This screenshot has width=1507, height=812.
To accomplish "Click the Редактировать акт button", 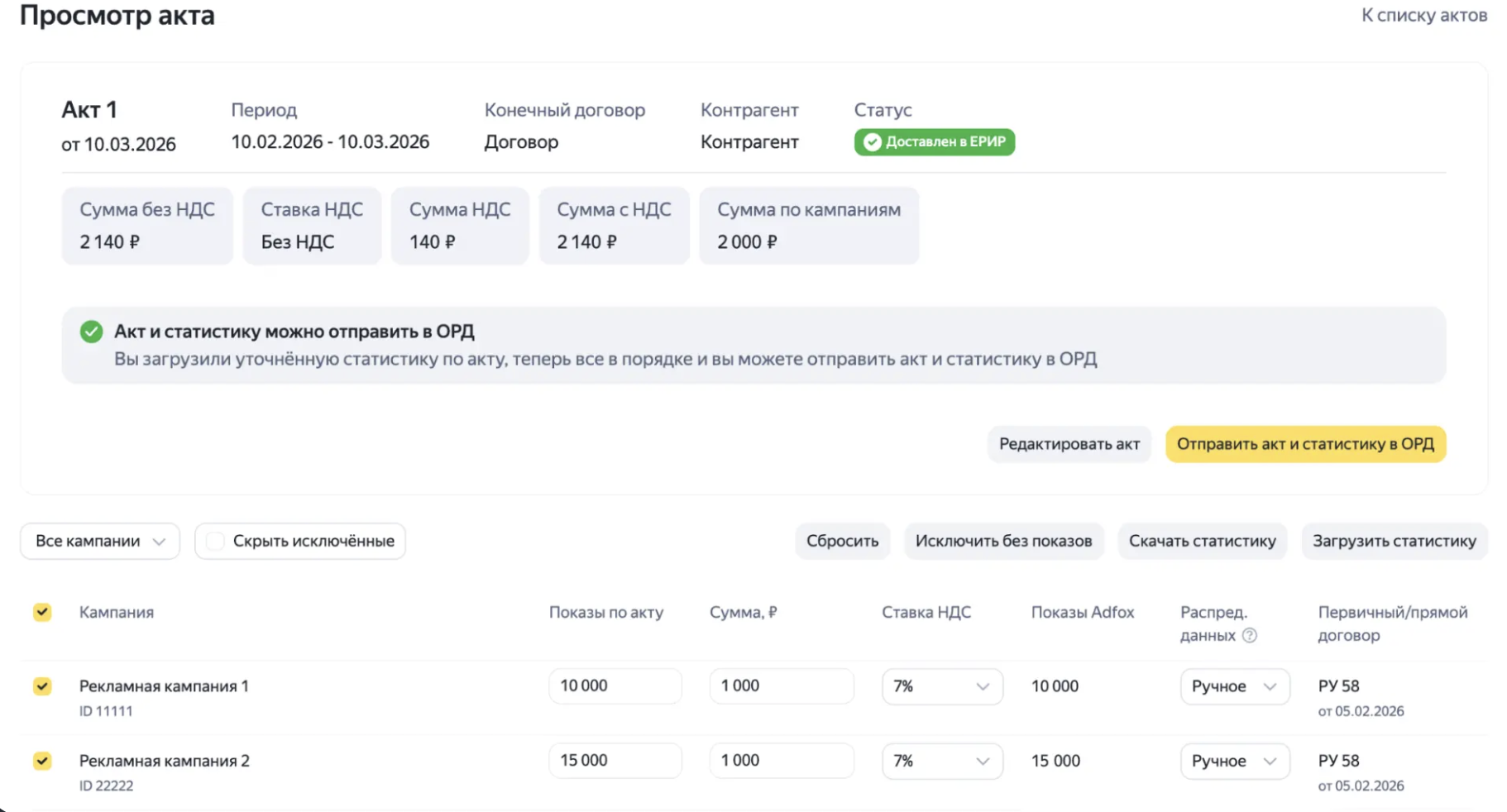I will pyautogui.click(x=1069, y=444).
